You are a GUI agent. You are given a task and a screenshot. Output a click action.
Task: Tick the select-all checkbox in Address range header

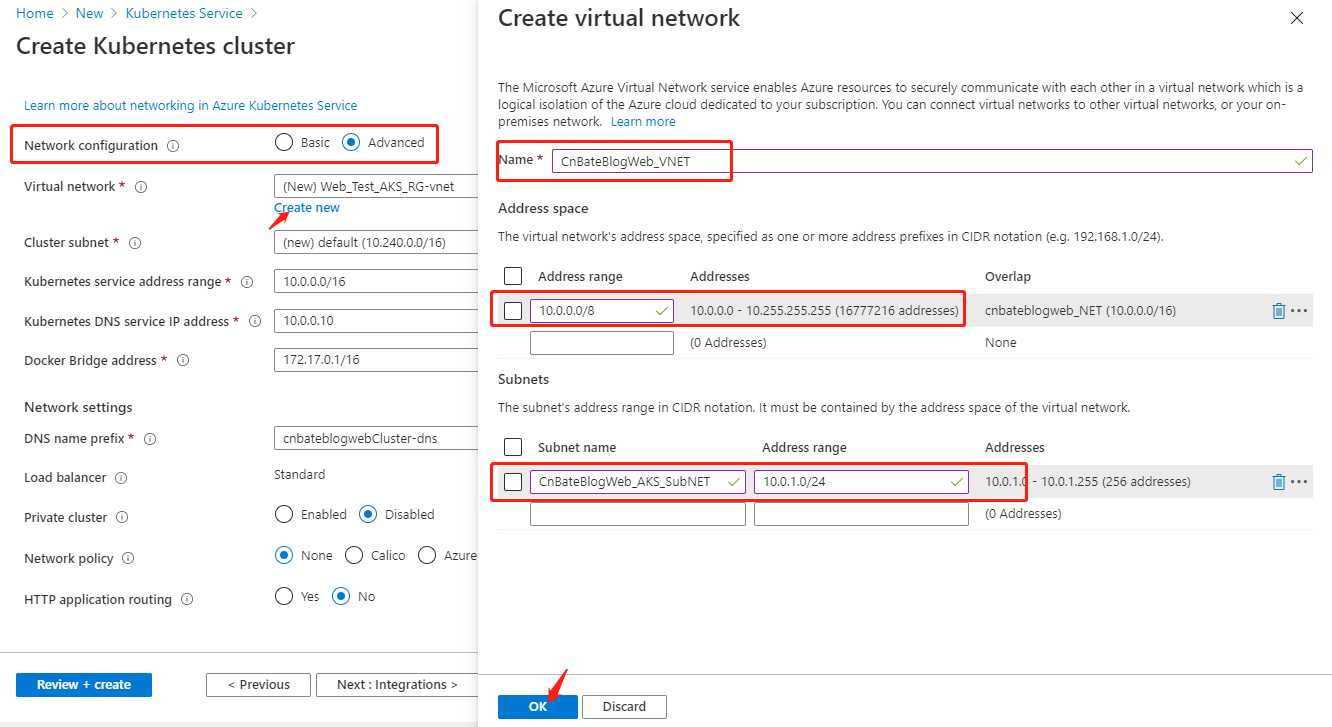click(x=513, y=276)
